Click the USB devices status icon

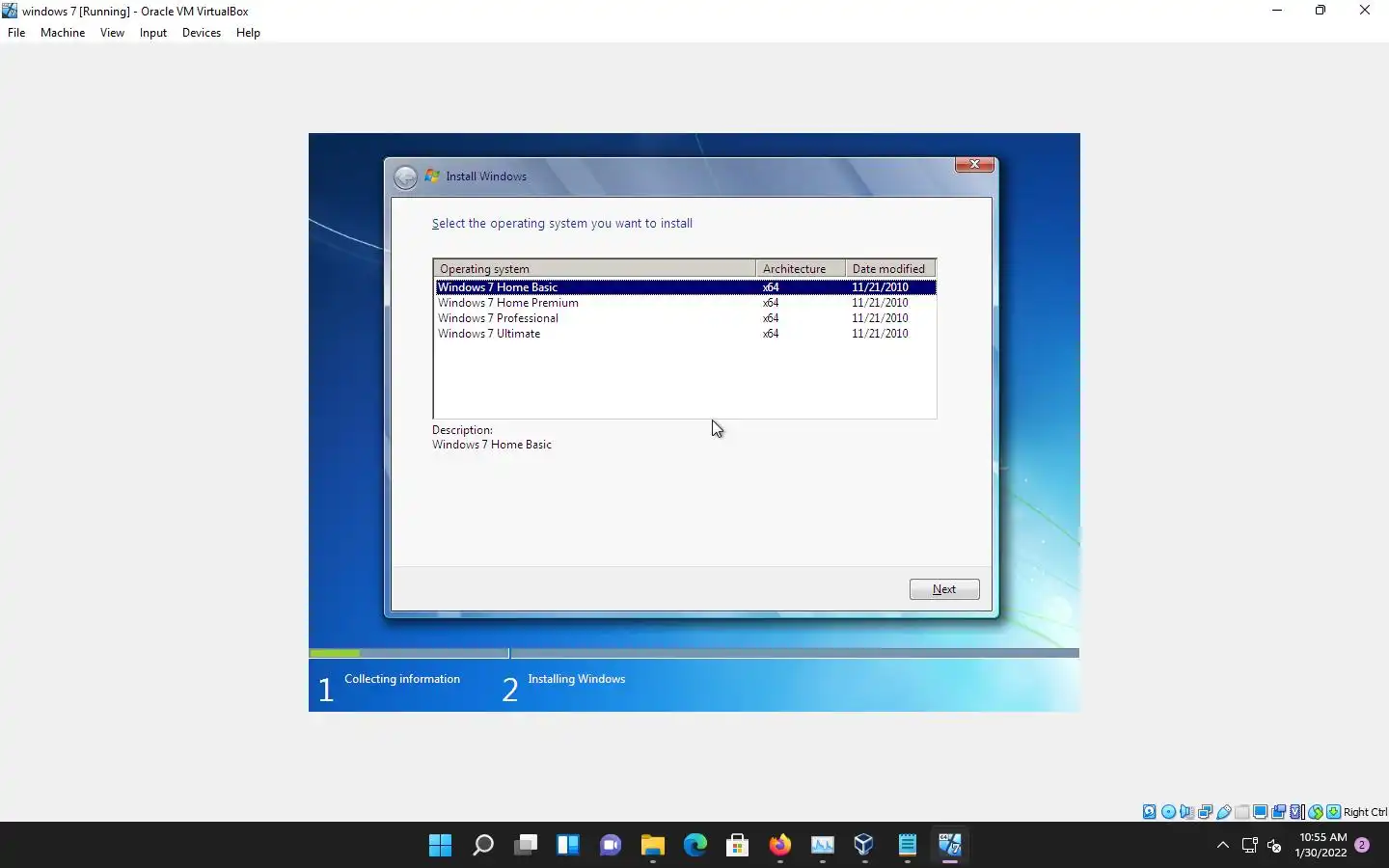pyautogui.click(x=1224, y=812)
